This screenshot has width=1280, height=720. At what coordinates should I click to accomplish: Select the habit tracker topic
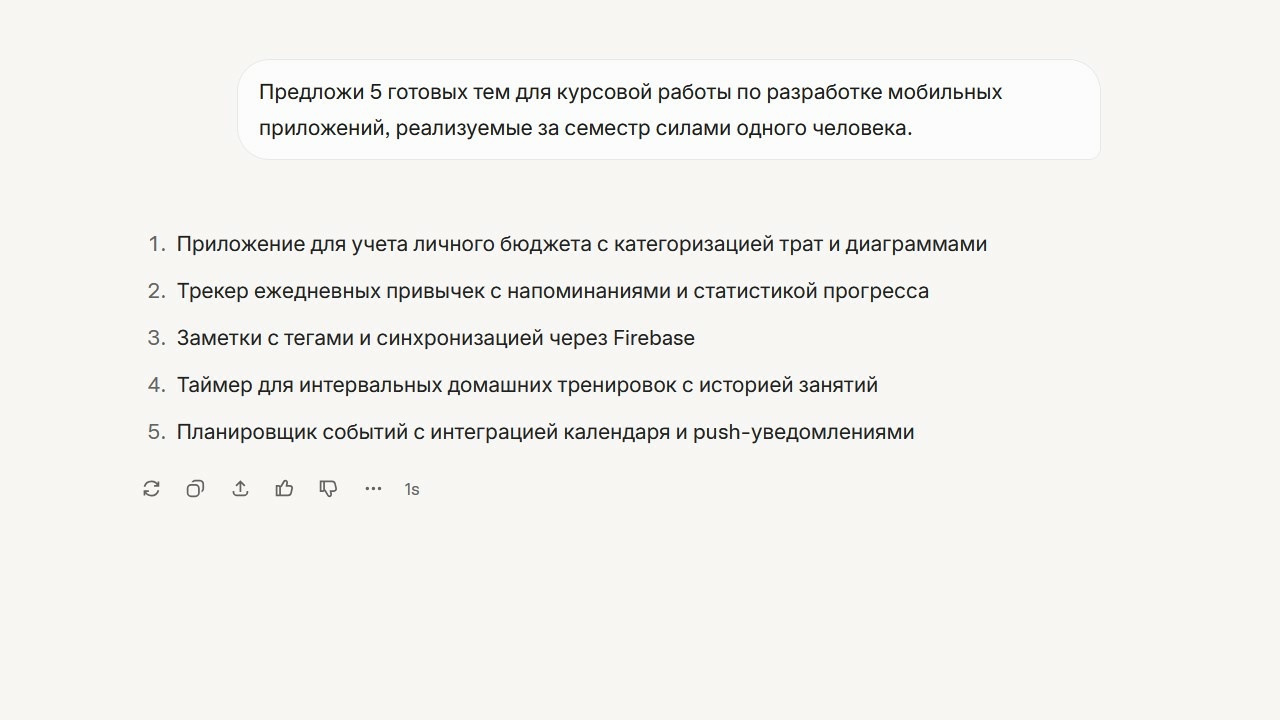pyautogui.click(x=553, y=290)
